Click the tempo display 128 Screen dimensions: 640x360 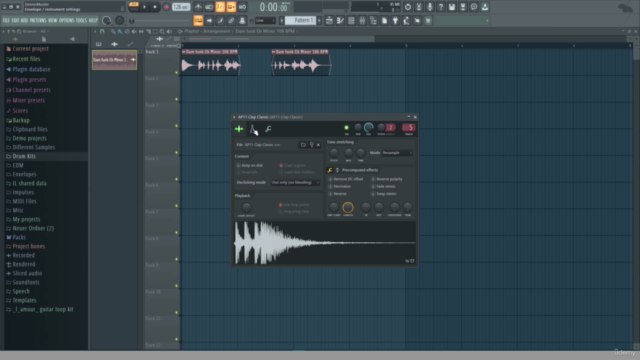[181, 7]
